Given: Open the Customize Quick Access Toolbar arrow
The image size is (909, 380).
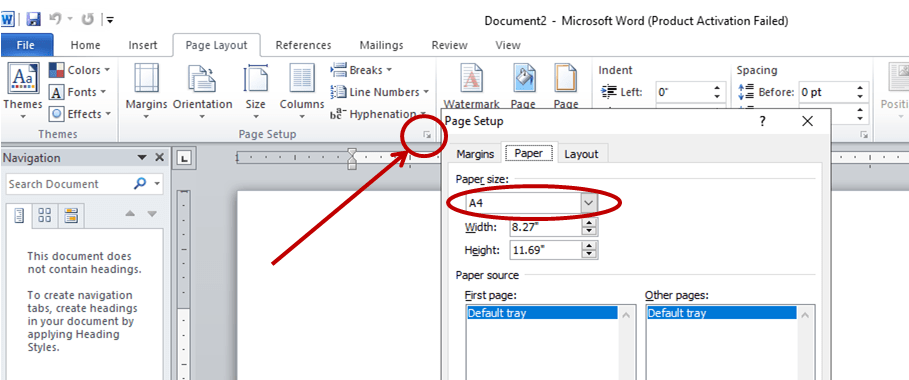Looking at the screenshot, I should (x=110, y=20).
